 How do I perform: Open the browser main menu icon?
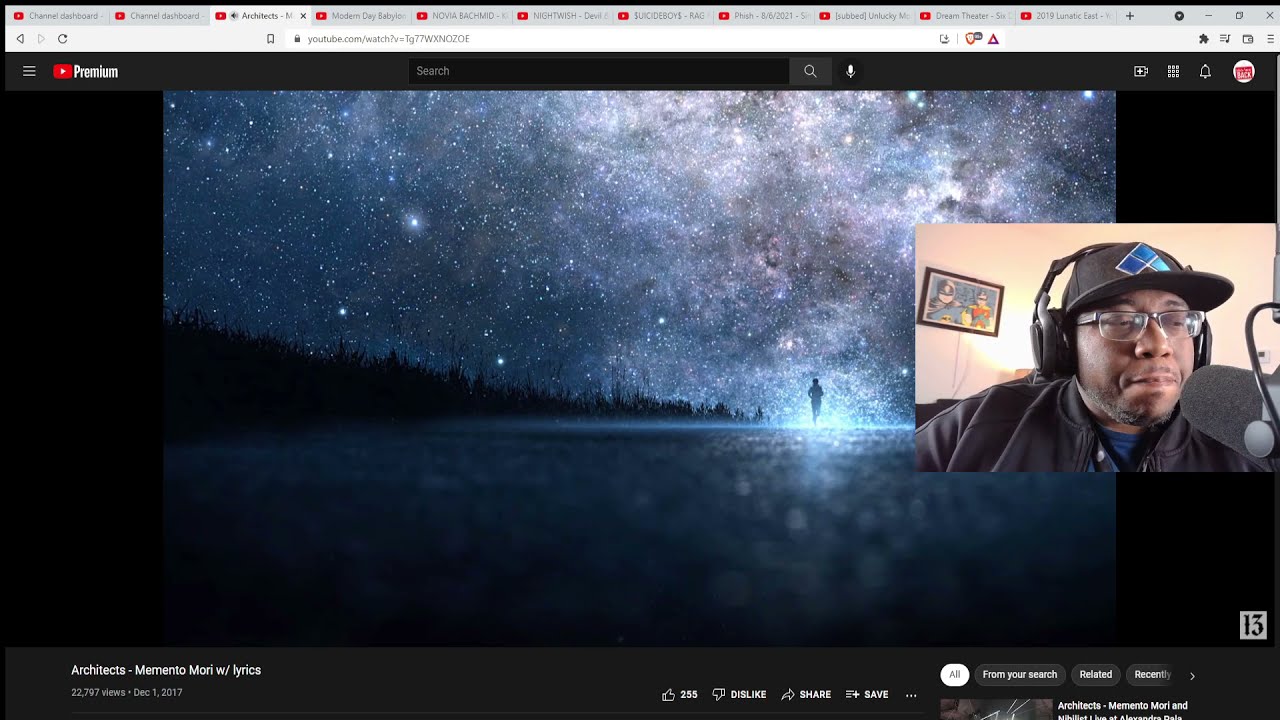(1270, 38)
